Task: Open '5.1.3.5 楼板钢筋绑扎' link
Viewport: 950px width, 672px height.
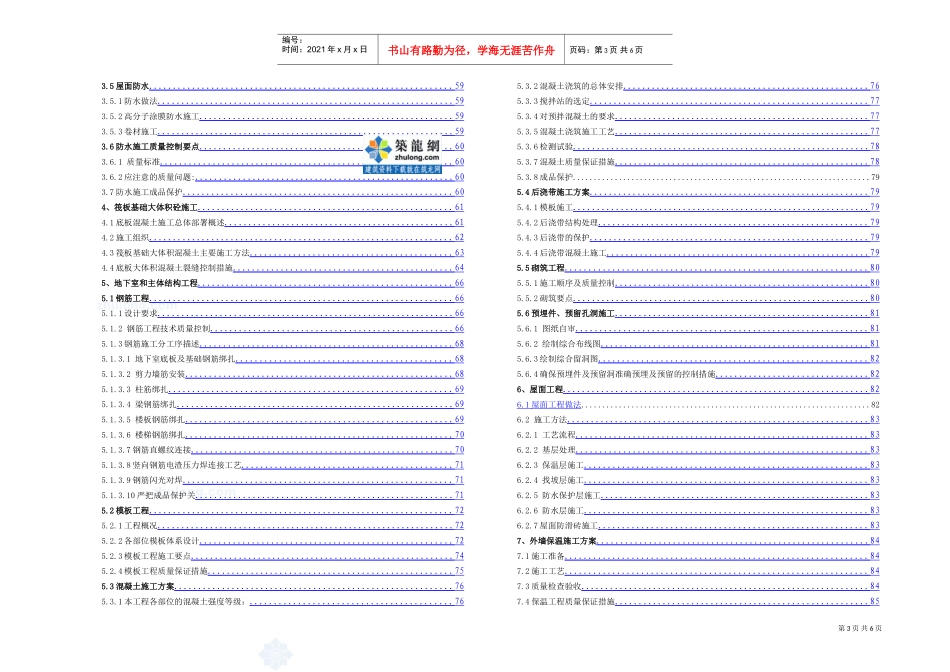Action: 282,419
